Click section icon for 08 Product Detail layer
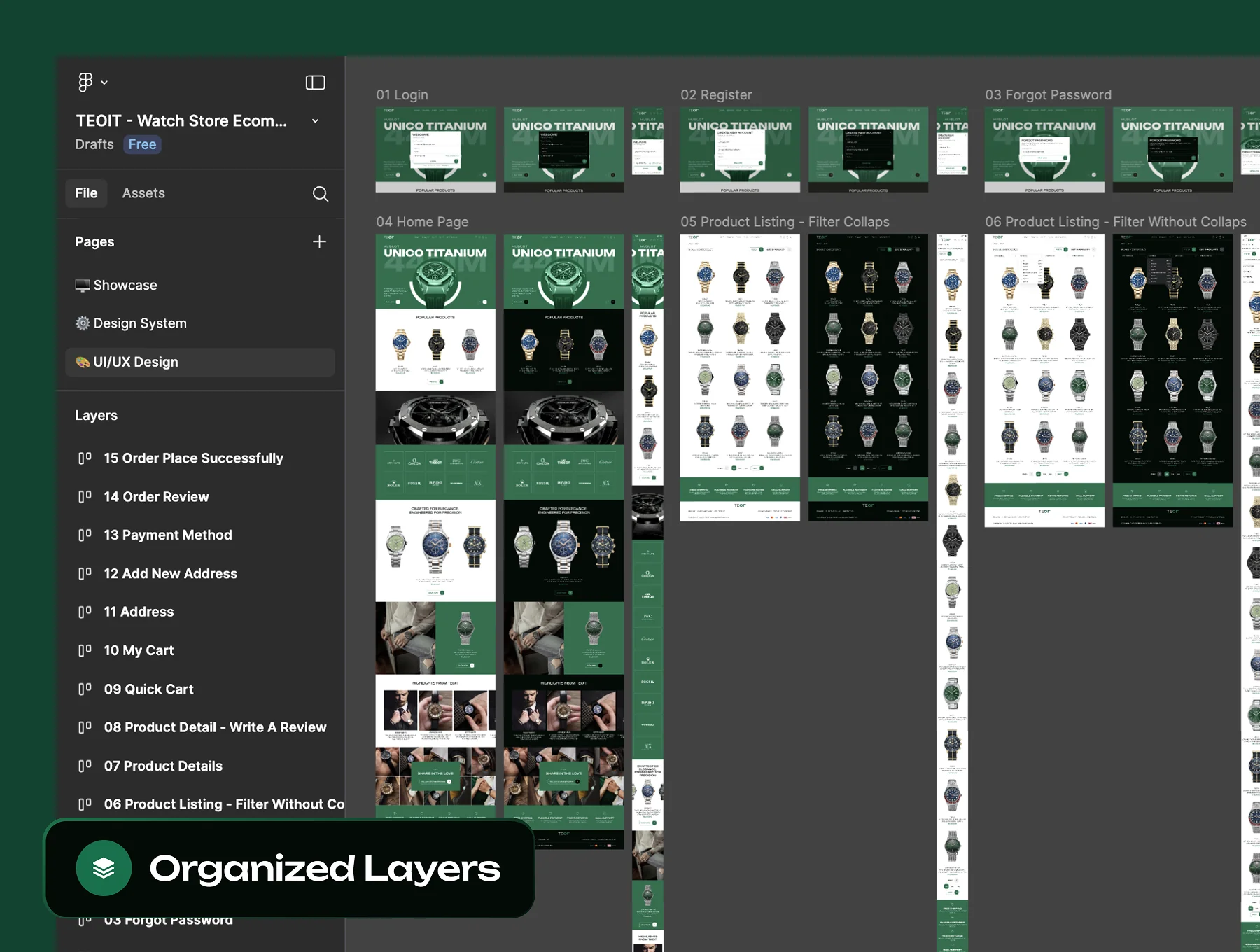 pyautogui.click(x=85, y=728)
